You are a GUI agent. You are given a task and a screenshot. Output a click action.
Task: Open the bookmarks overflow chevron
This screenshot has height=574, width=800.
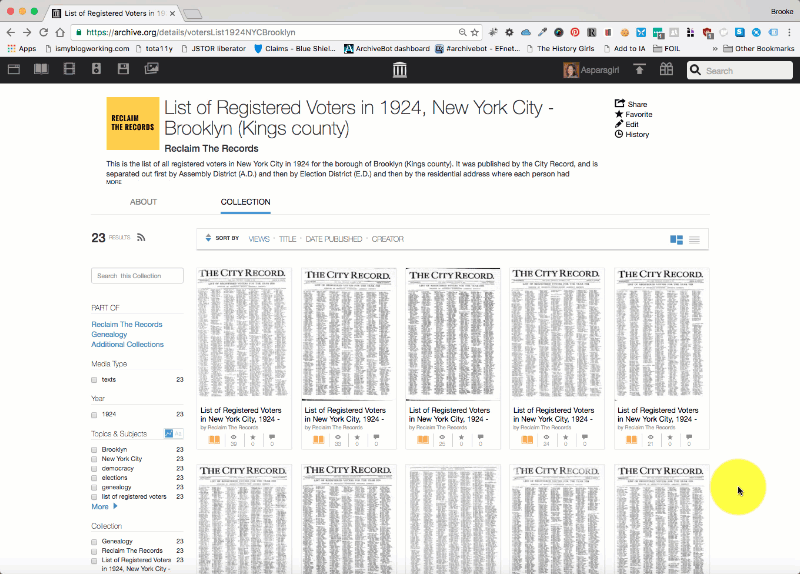coord(715,49)
